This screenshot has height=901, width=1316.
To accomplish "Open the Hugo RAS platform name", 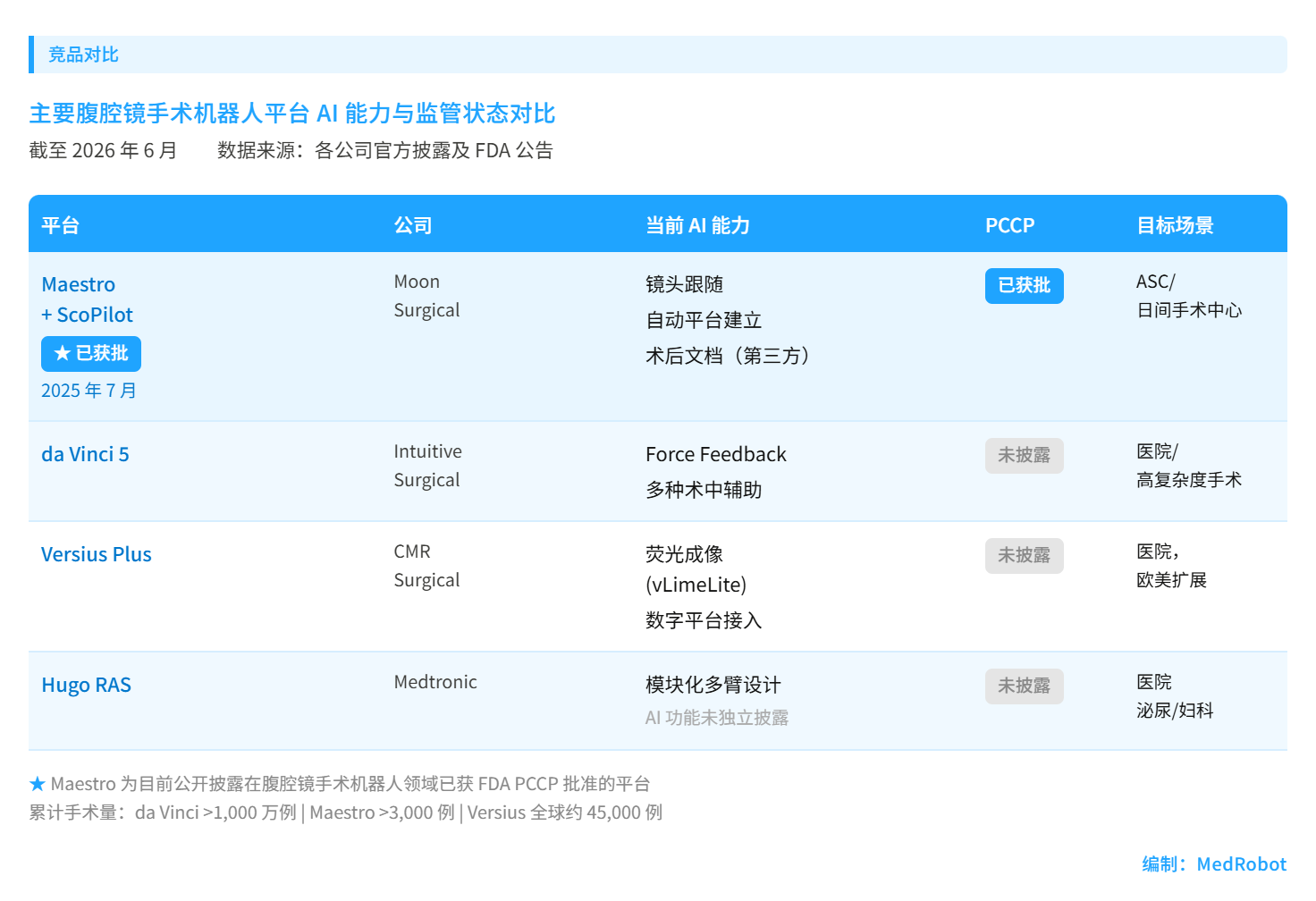I will click(x=86, y=685).
